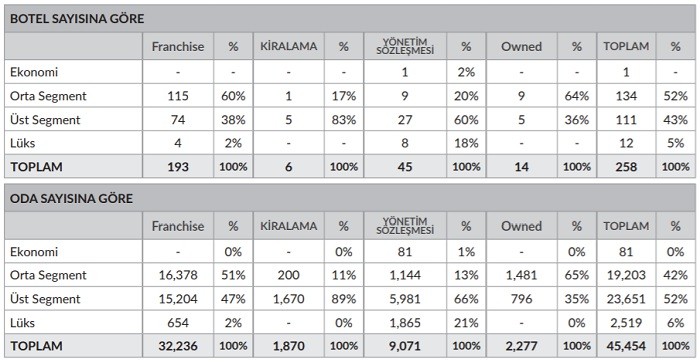Select the Owned header in the bottom table
The width and height of the screenshot is (700, 362).
coord(521,226)
